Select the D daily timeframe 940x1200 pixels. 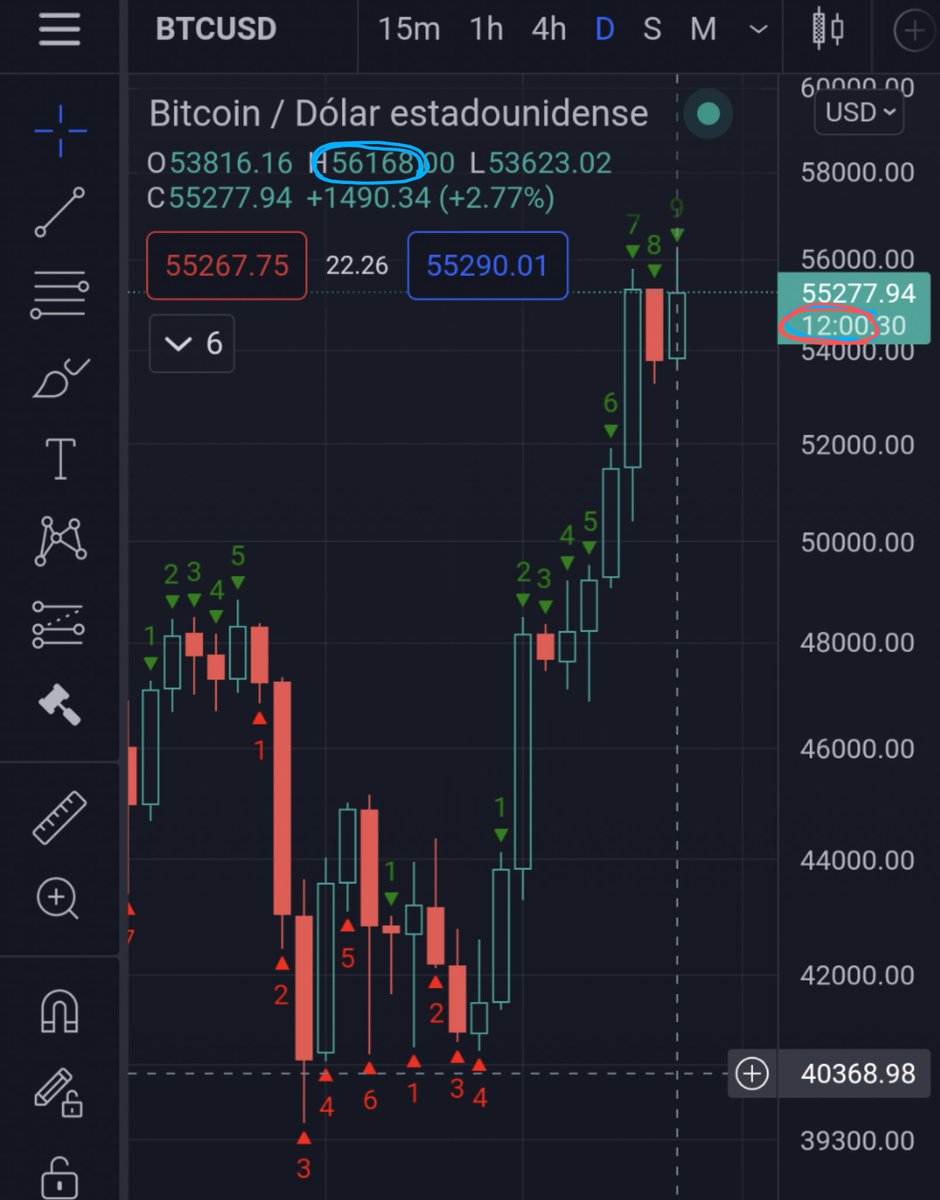pyautogui.click(x=604, y=29)
